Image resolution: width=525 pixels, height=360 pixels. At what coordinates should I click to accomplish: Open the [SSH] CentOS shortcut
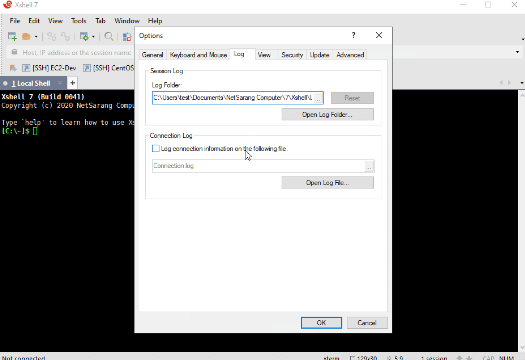[108, 68]
